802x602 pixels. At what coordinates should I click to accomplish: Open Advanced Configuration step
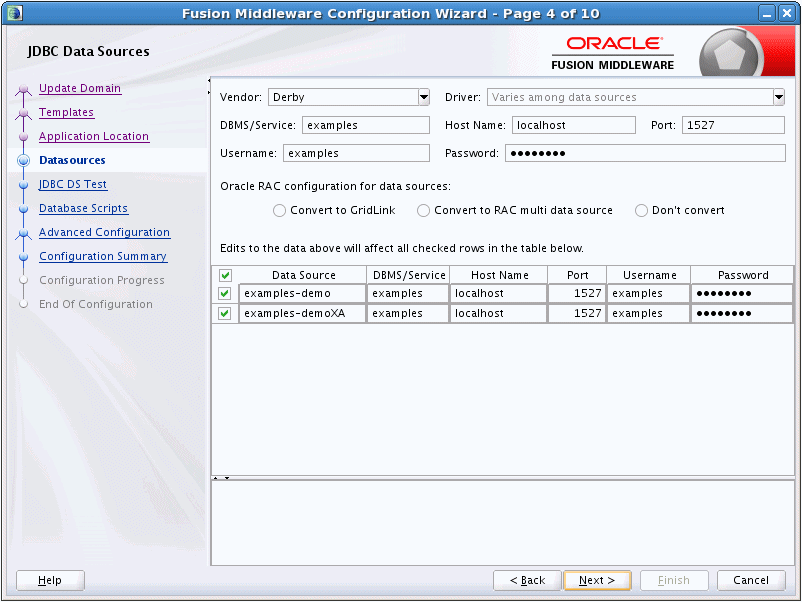click(x=104, y=233)
